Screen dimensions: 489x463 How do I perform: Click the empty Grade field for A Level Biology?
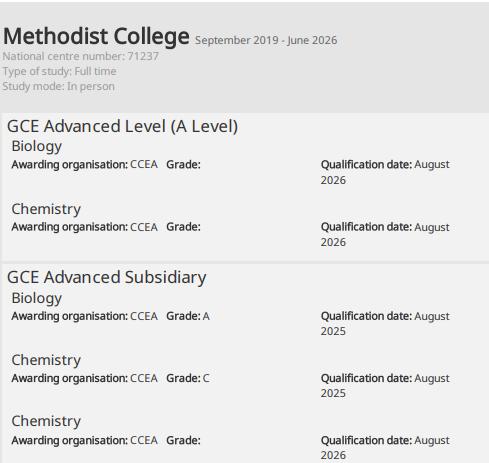(183, 165)
